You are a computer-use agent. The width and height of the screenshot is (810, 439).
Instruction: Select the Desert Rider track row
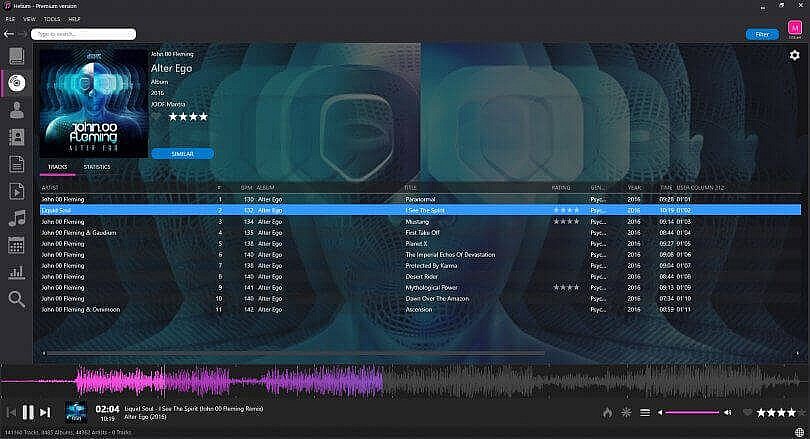[x=420, y=277]
